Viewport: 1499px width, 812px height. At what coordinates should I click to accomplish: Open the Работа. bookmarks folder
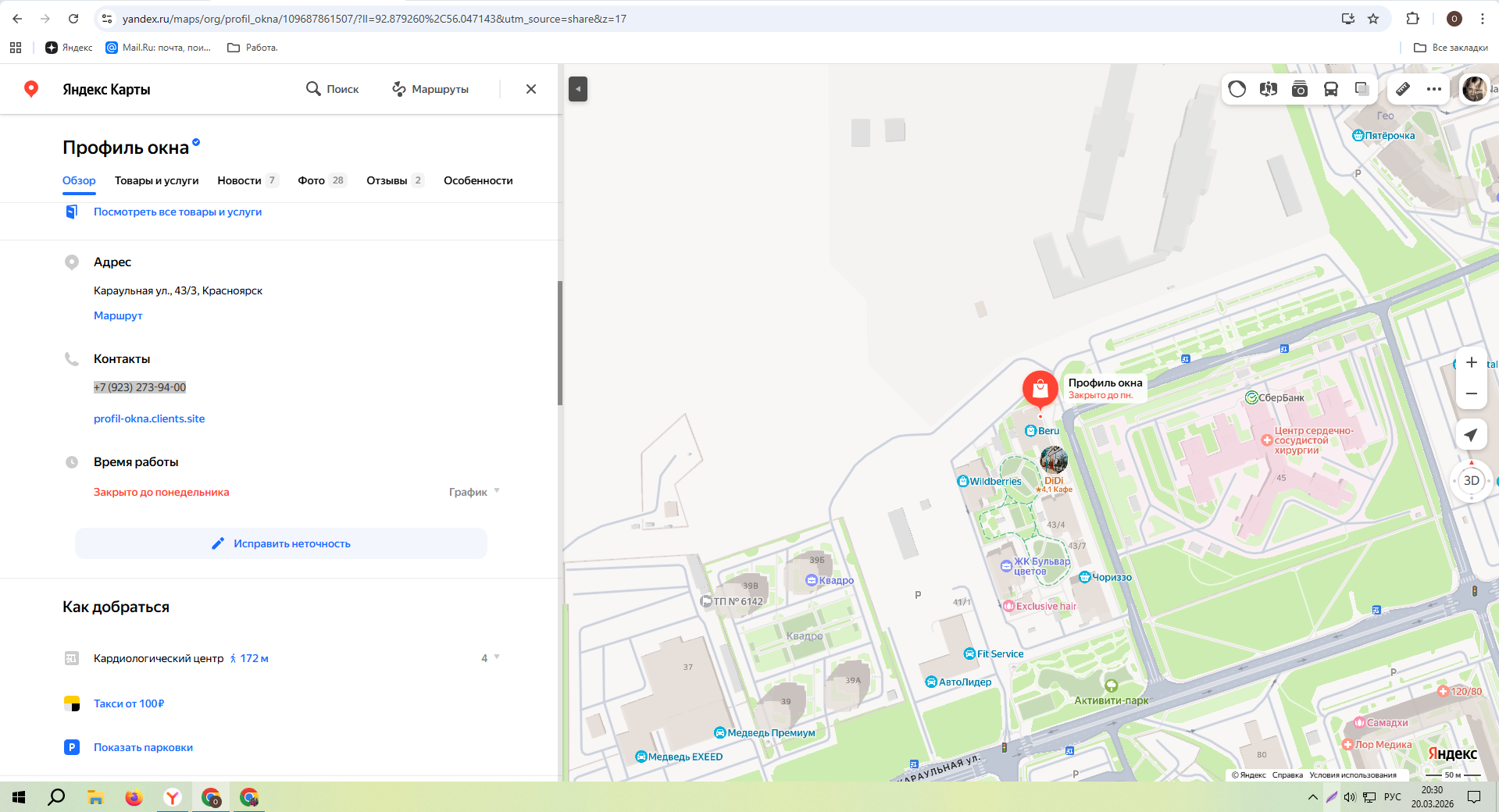pos(252,48)
